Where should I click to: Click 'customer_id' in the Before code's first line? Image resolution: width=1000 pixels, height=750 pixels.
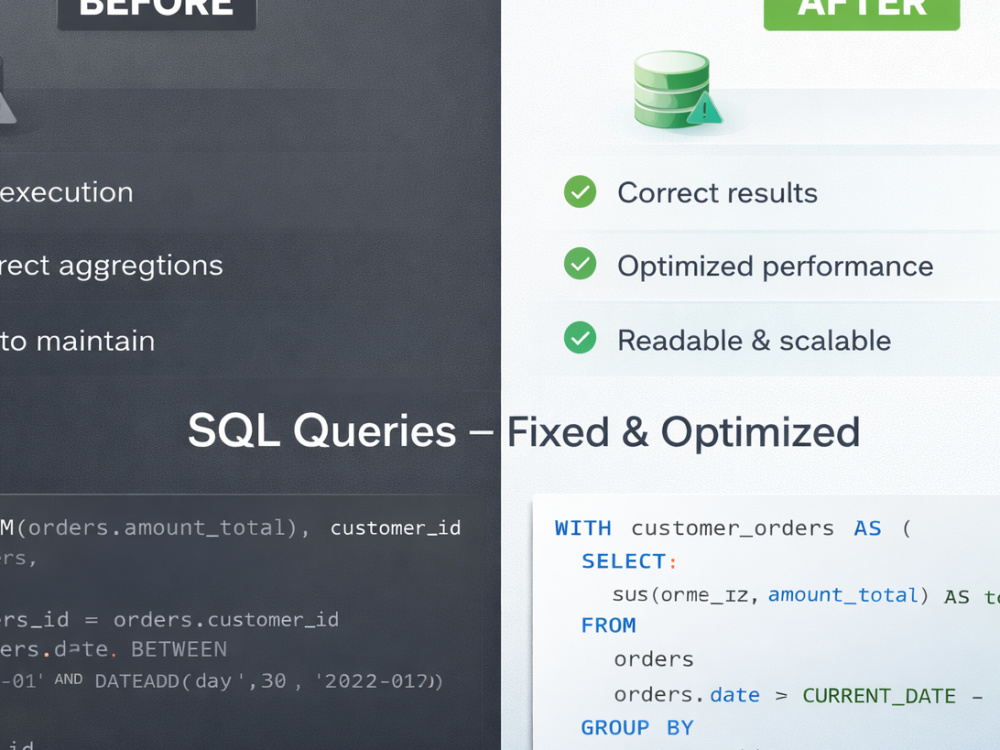click(395, 528)
